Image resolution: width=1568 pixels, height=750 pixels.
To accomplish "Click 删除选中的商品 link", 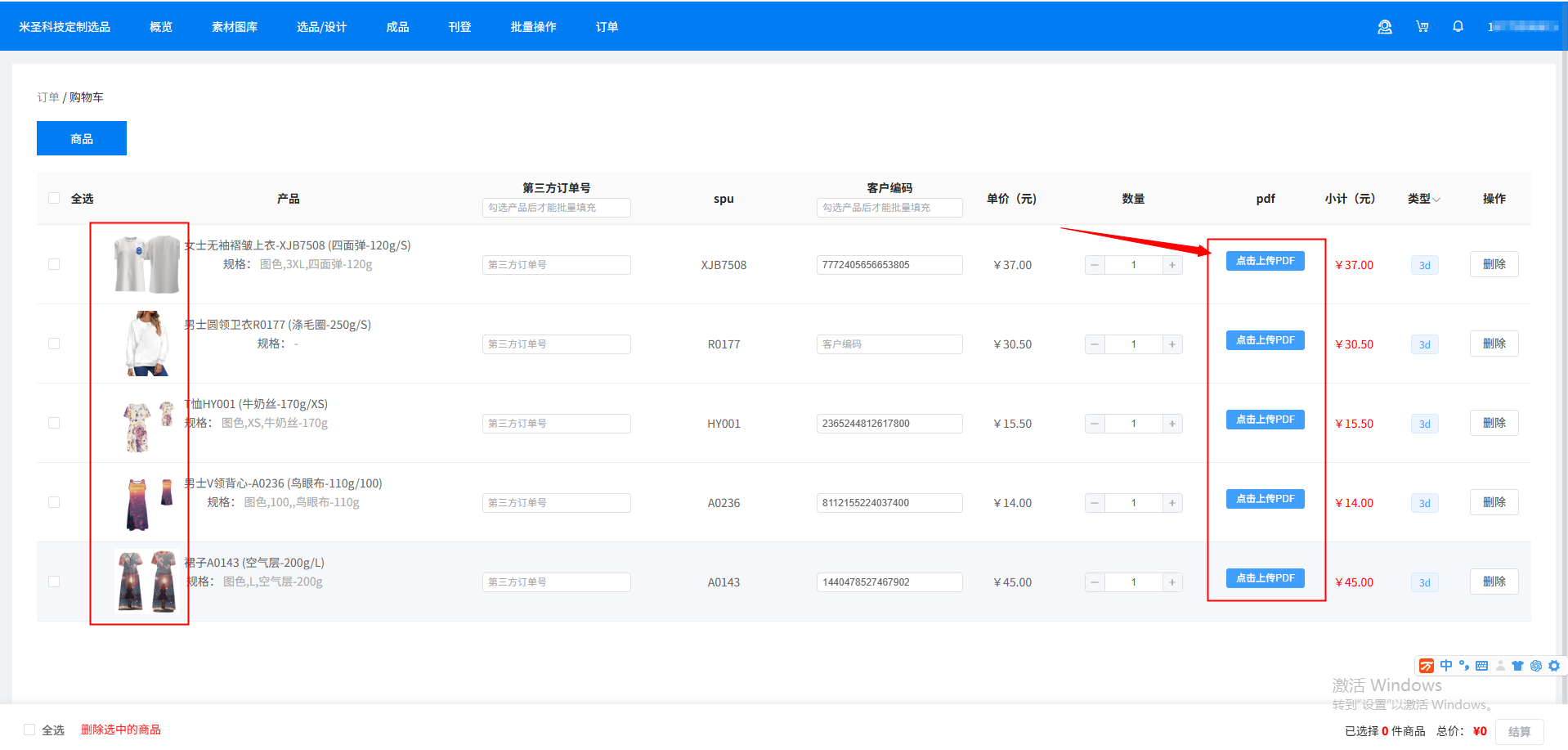I will [120, 730].
